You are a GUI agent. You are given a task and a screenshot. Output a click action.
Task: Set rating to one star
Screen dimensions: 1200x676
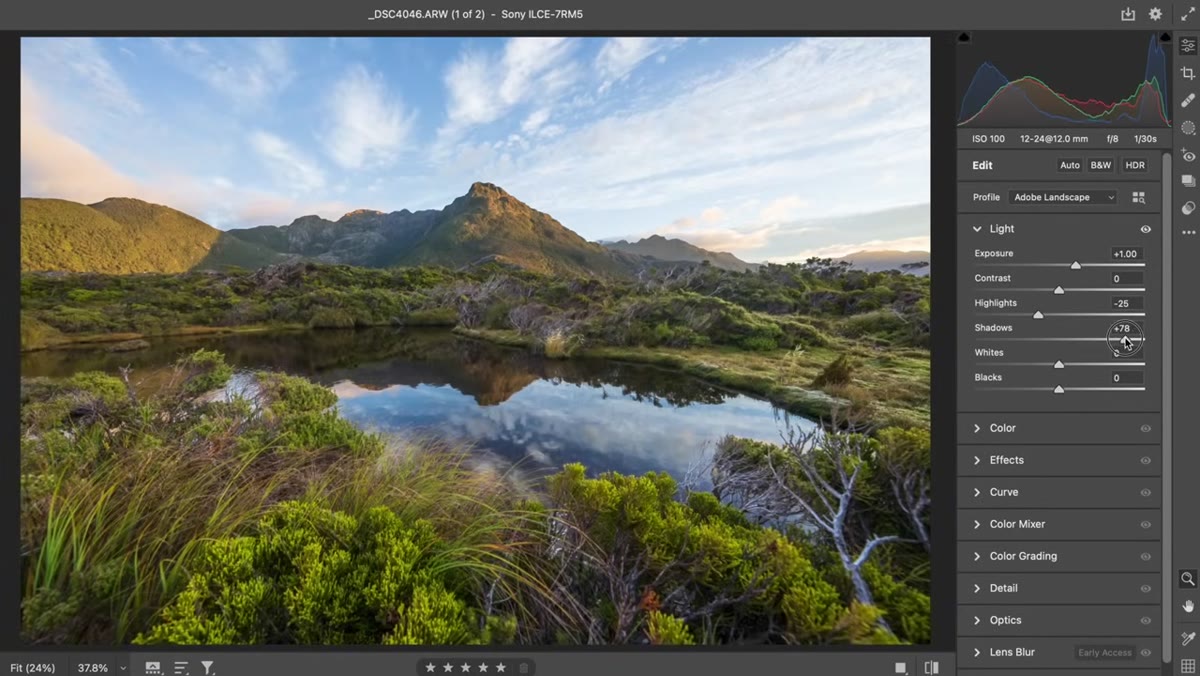[431, 667]
